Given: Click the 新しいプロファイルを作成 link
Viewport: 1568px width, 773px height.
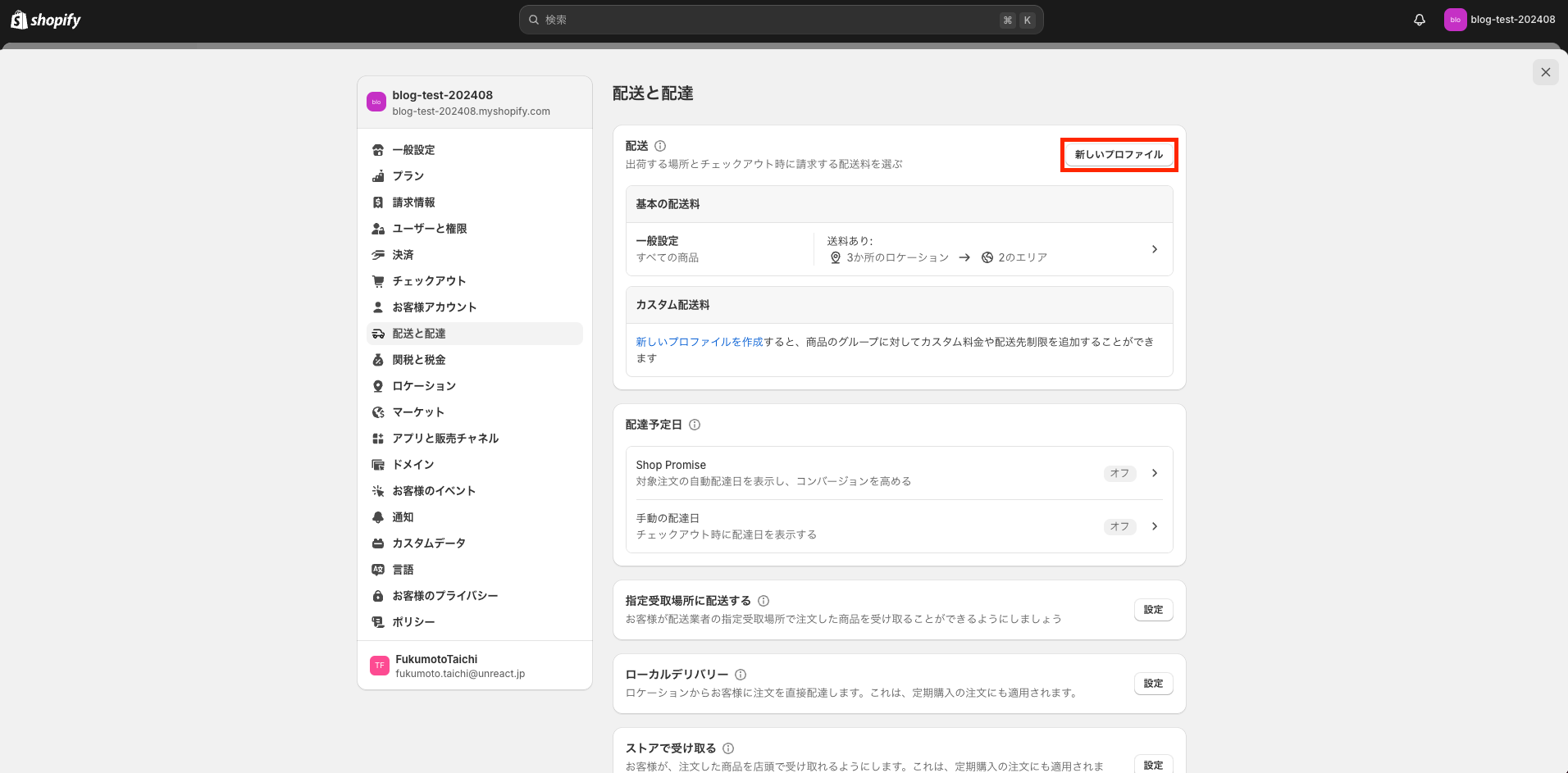Looking at the screenshot, I should (x=700, y=342).
